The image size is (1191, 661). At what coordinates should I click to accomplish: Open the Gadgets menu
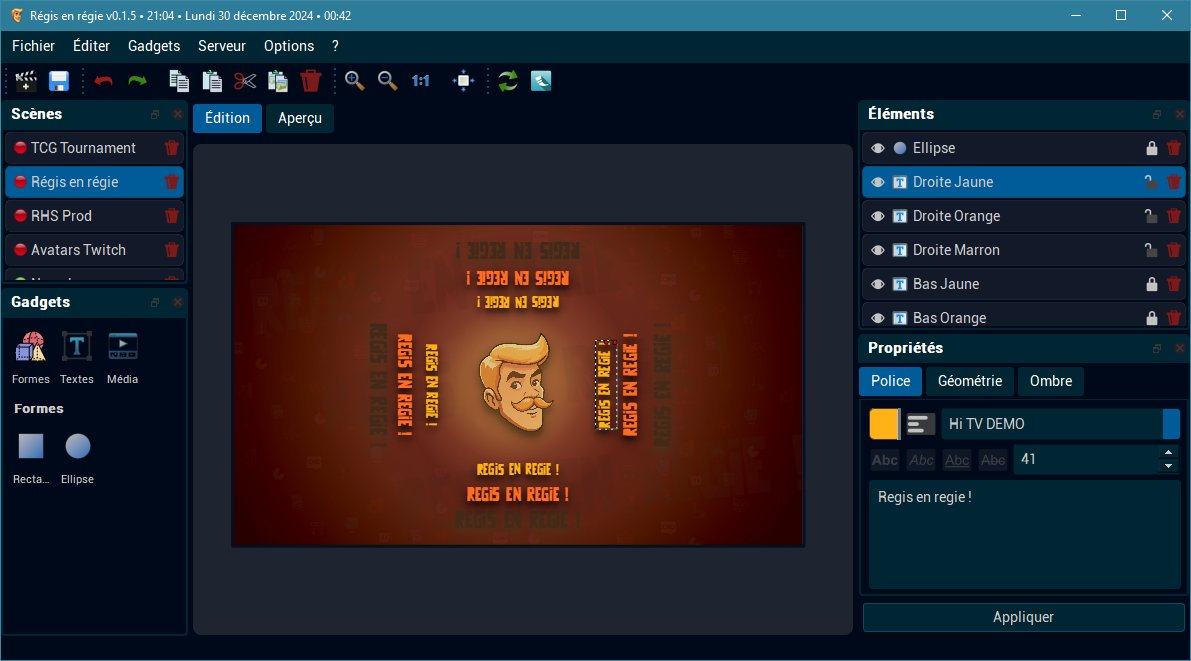[x=154, y=46]
